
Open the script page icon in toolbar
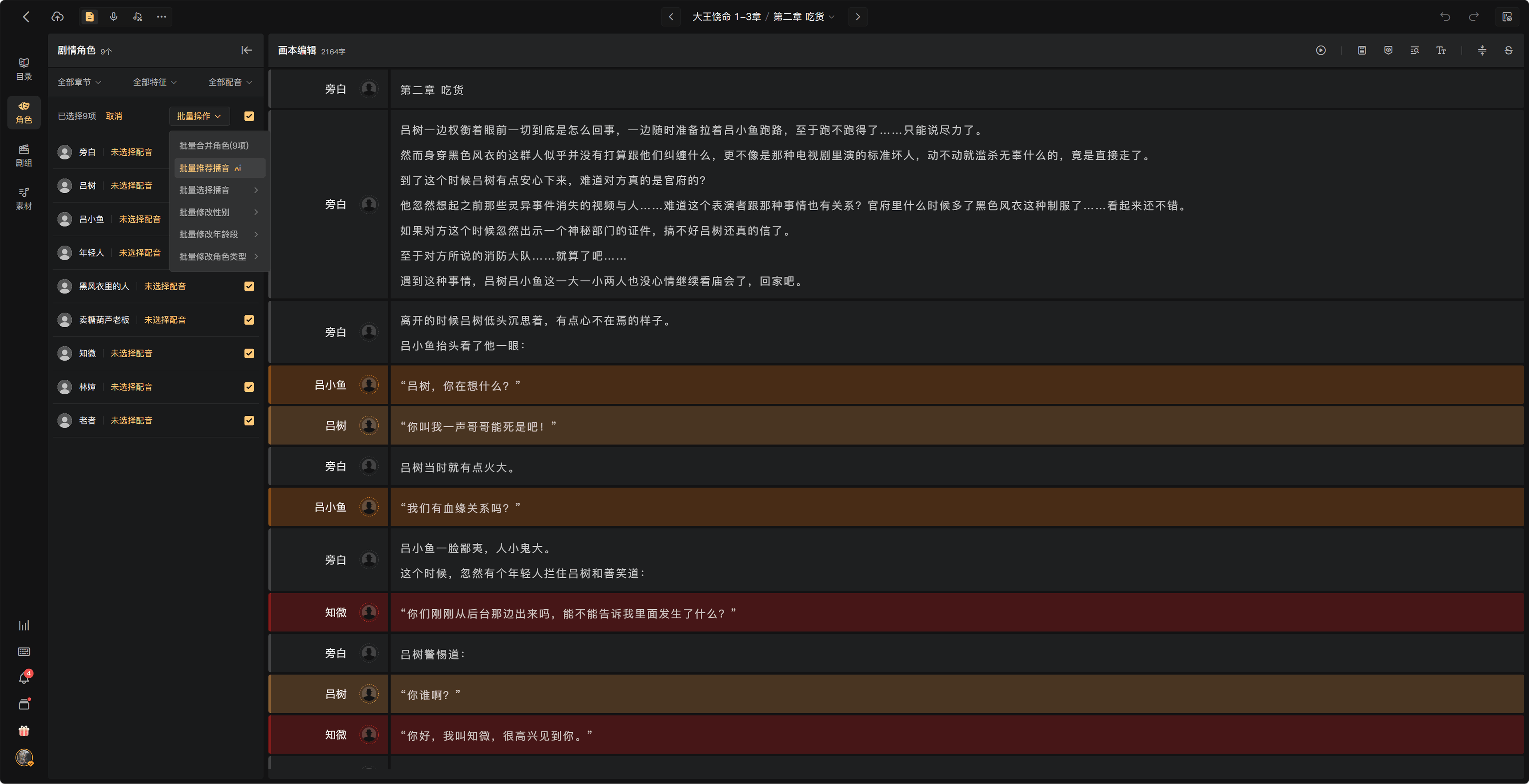pos(1362,51)
